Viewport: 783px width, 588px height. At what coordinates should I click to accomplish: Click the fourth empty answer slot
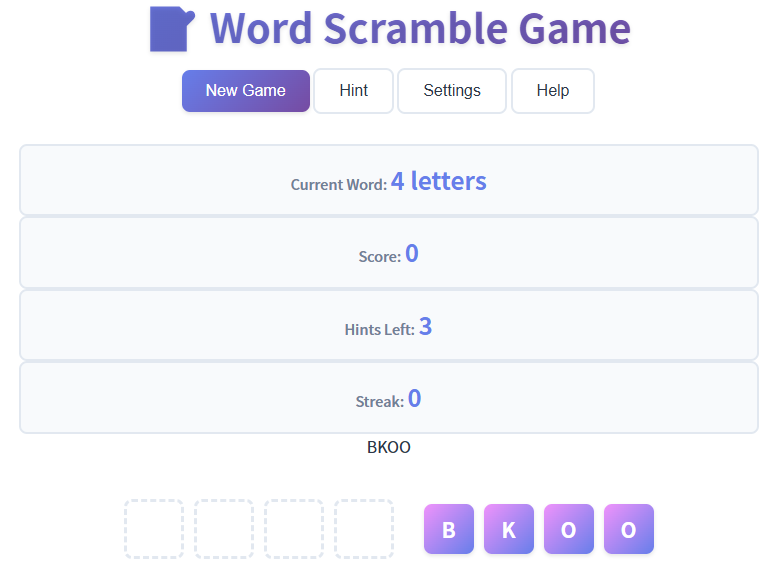click(364, 529)
